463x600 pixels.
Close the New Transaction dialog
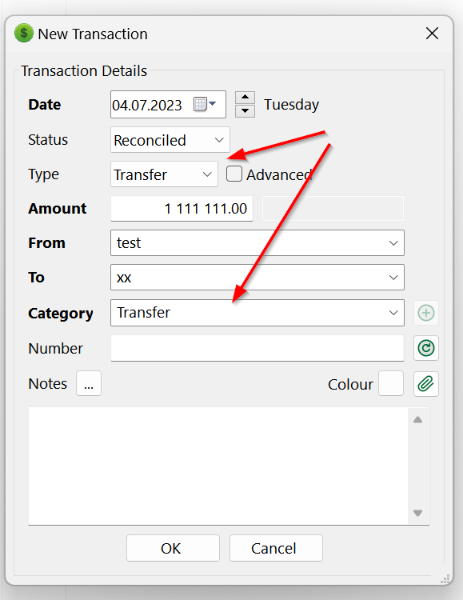coord(432,33)
